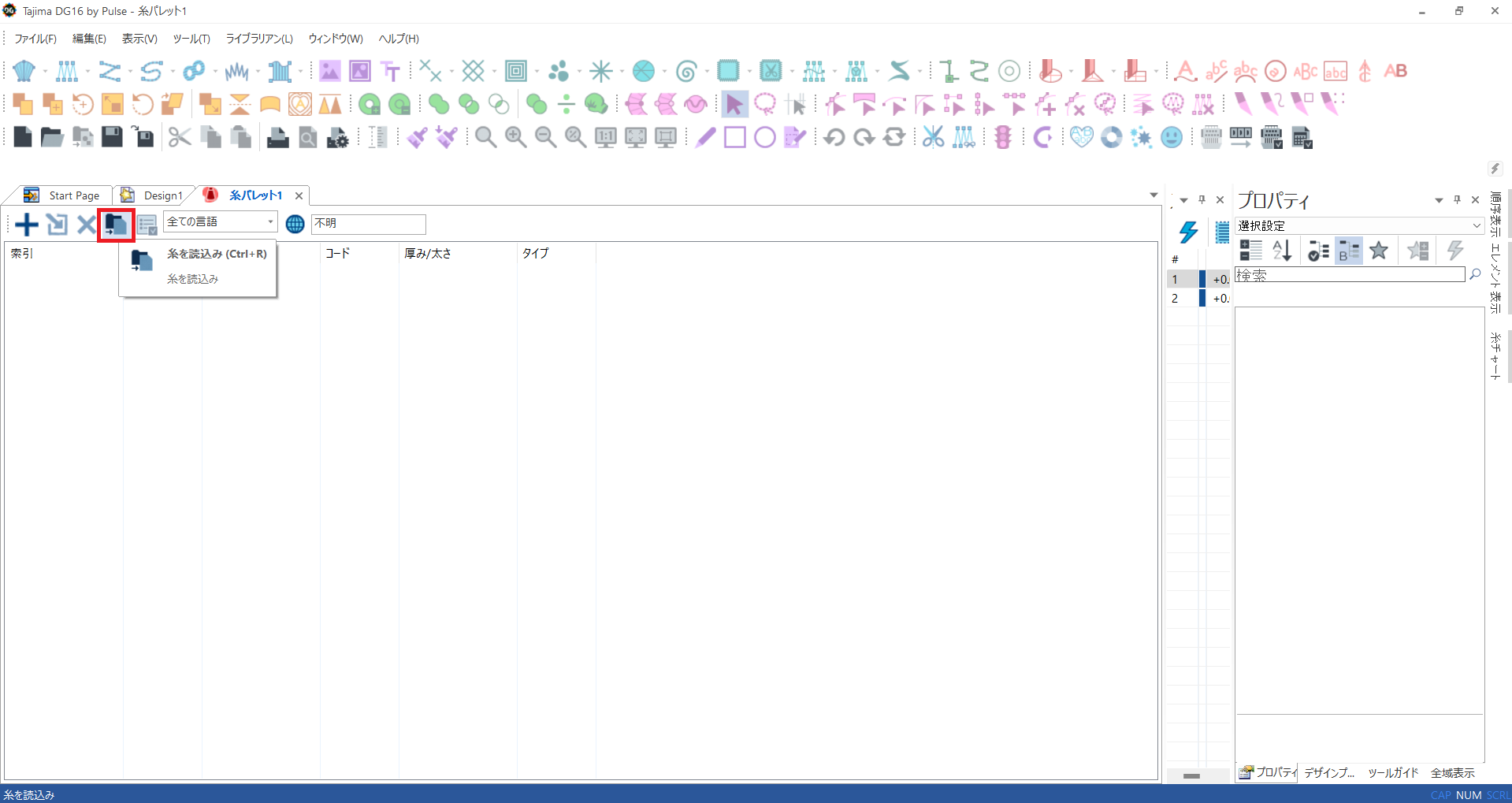The image size is (1512, 803).
Task: Click the redo arrow icon
Action: point(864,137)
